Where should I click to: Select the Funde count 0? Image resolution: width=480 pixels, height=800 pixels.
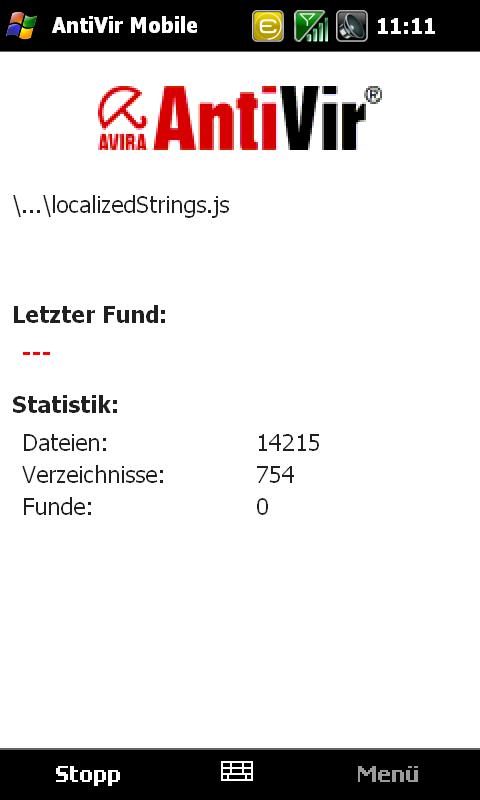(262, 507)
